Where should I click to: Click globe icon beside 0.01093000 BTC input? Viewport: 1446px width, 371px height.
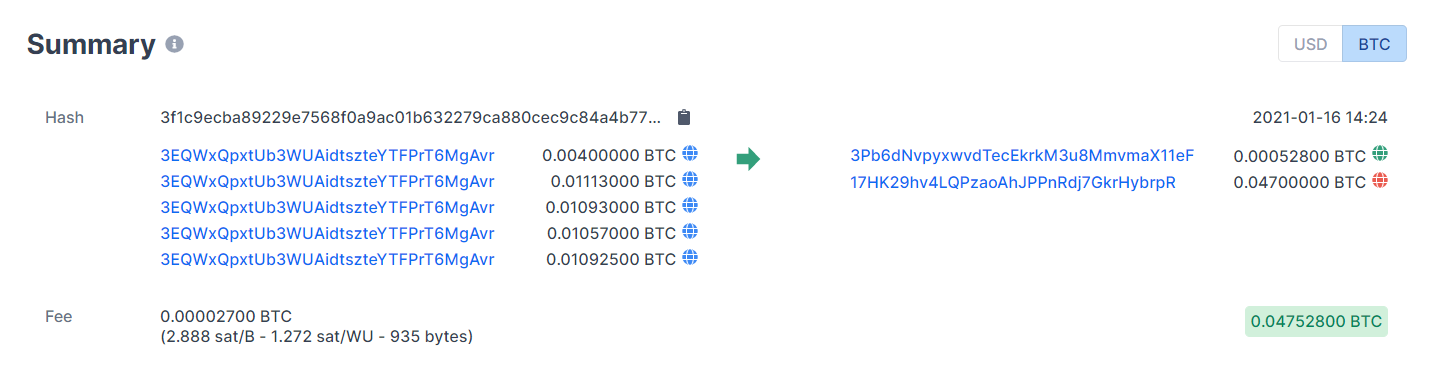(x=689, y=206)
